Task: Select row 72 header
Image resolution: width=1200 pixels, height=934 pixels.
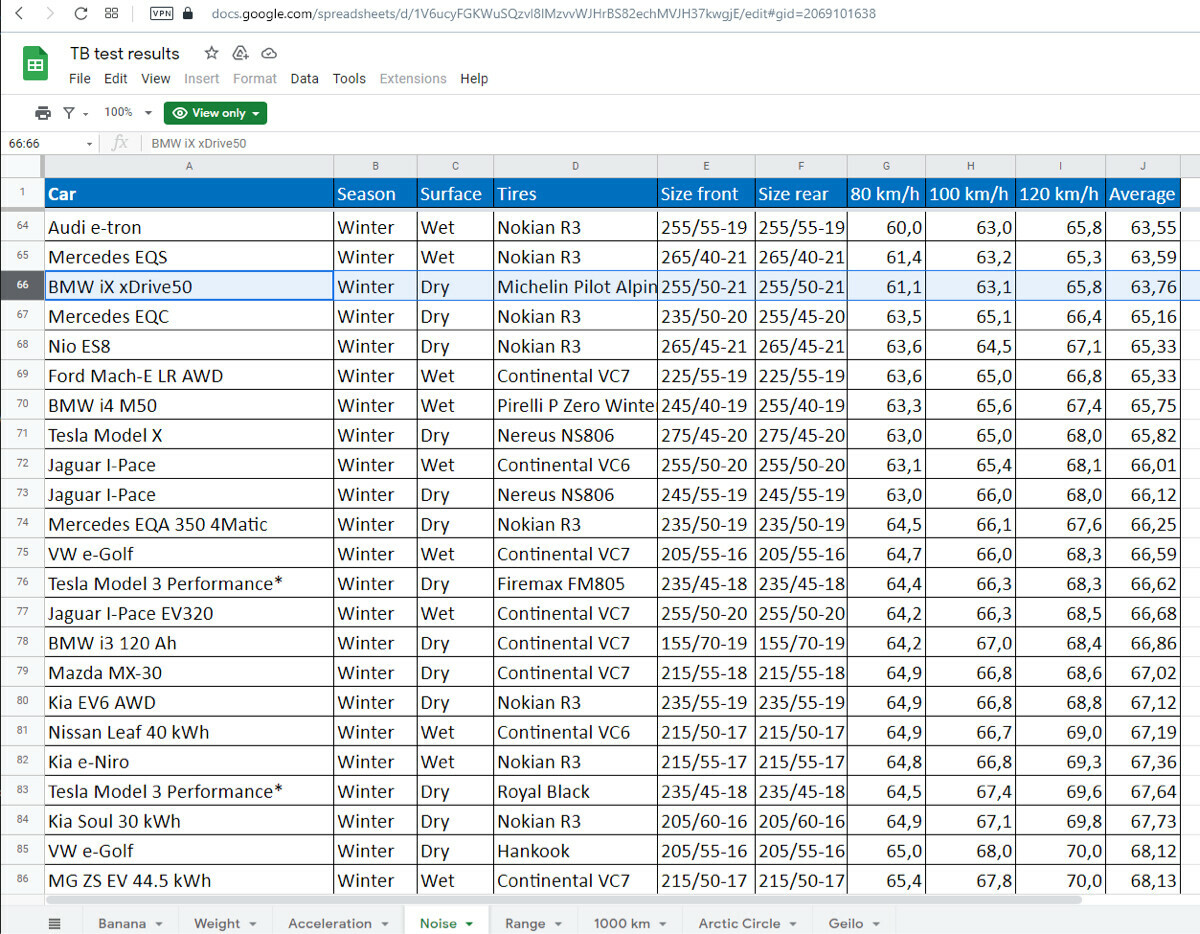Action: pos(22,465)
